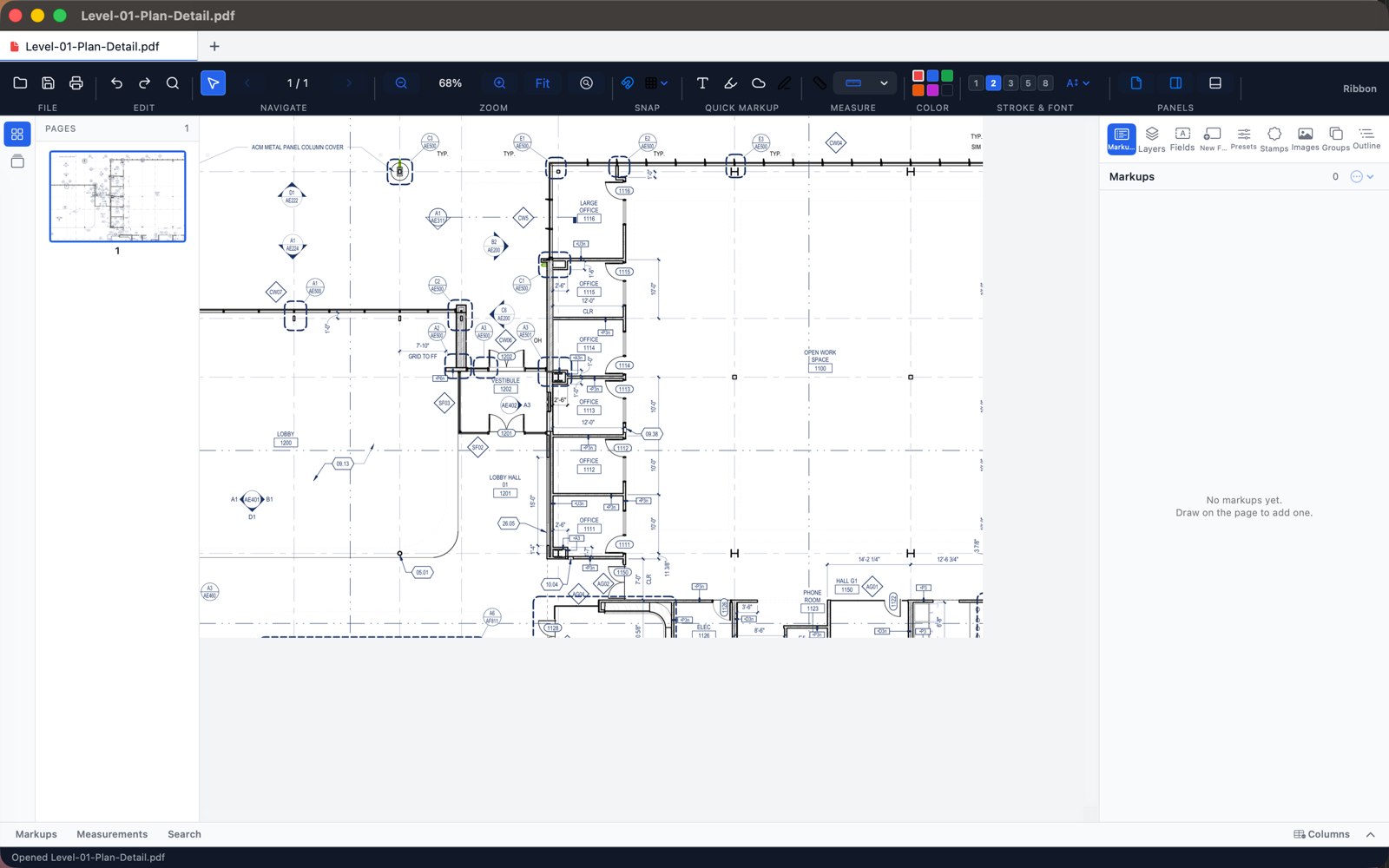Open the New Field panel tab

(x=1213, y=139)
